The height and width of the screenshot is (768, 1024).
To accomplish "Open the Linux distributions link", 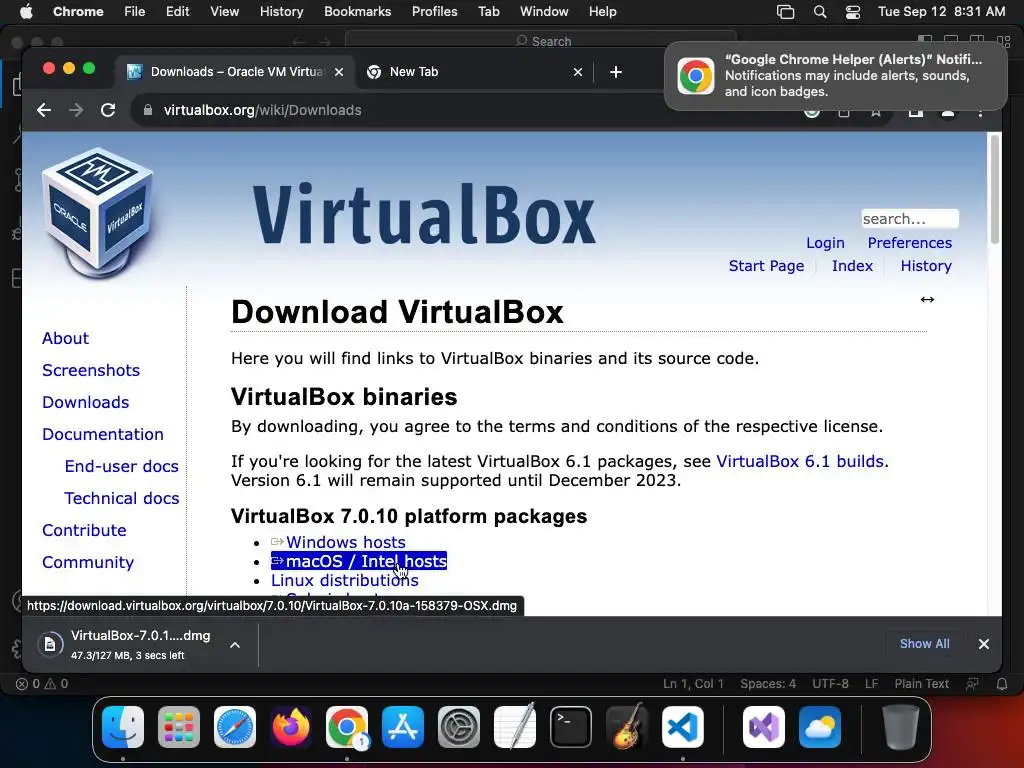I will click(x=345, y=581).
